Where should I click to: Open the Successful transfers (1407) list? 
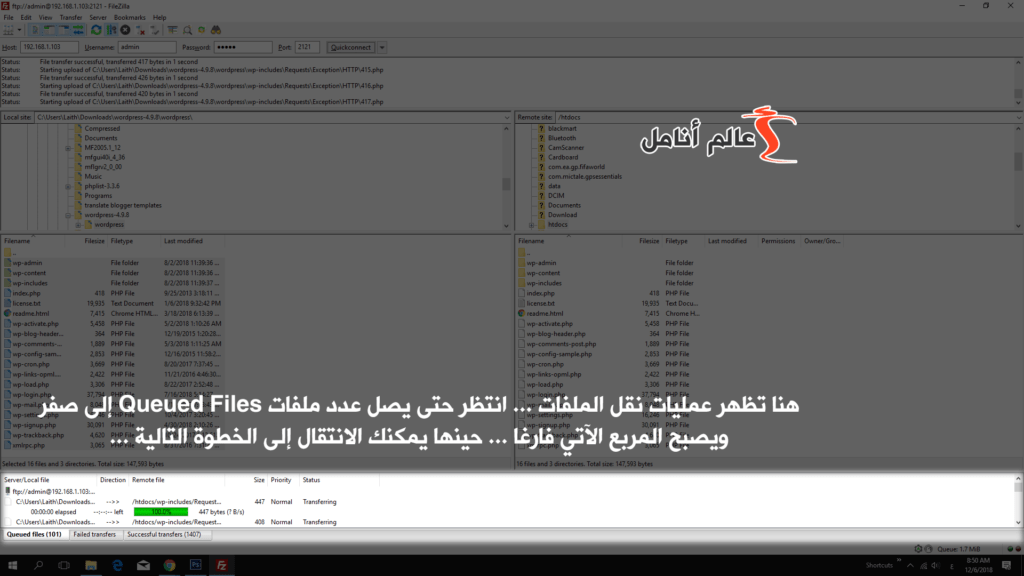point(163,534)
